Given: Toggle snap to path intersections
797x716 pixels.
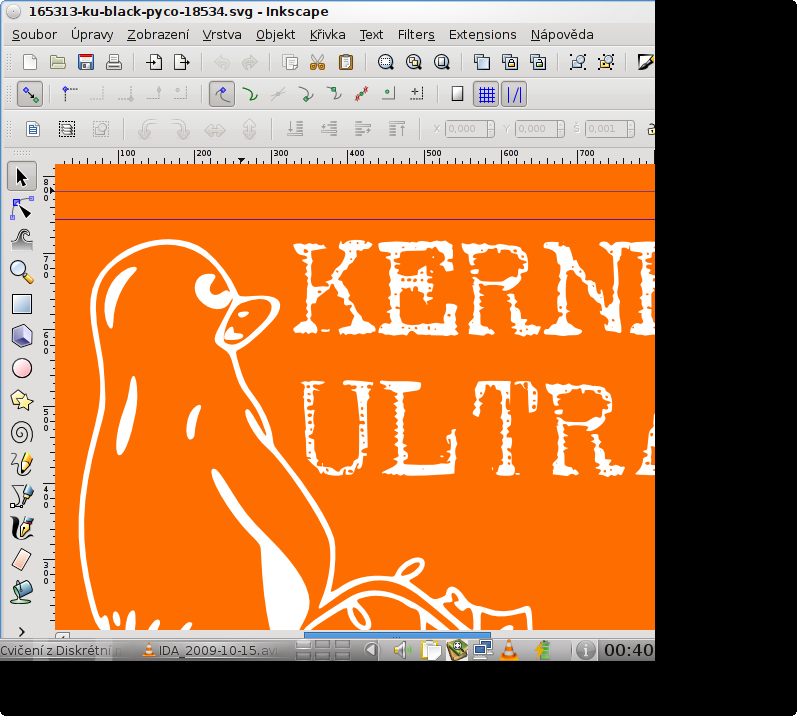Looking at the screenshot, I should [278, 95].
